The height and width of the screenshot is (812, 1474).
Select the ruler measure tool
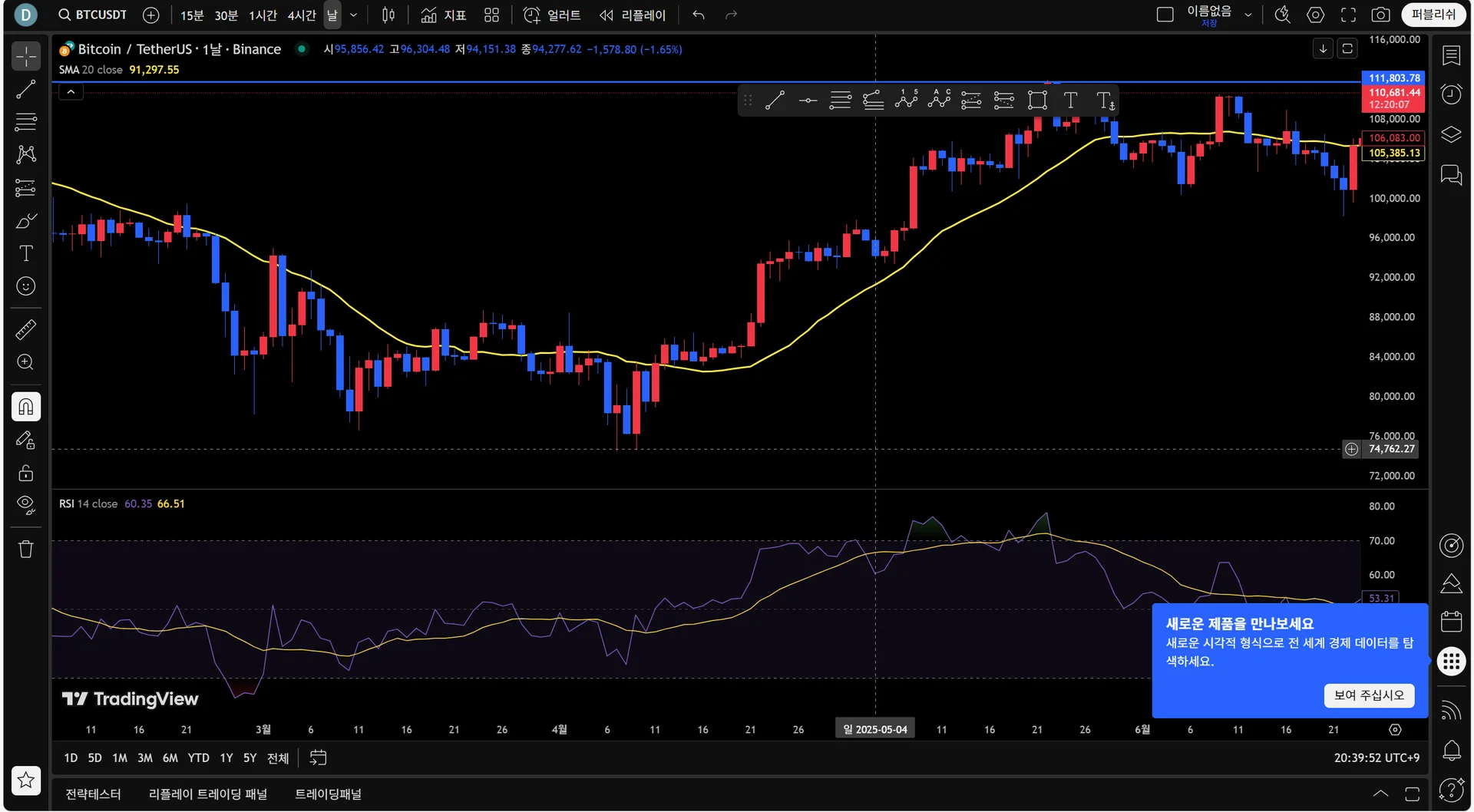click(x=26, y=329)
